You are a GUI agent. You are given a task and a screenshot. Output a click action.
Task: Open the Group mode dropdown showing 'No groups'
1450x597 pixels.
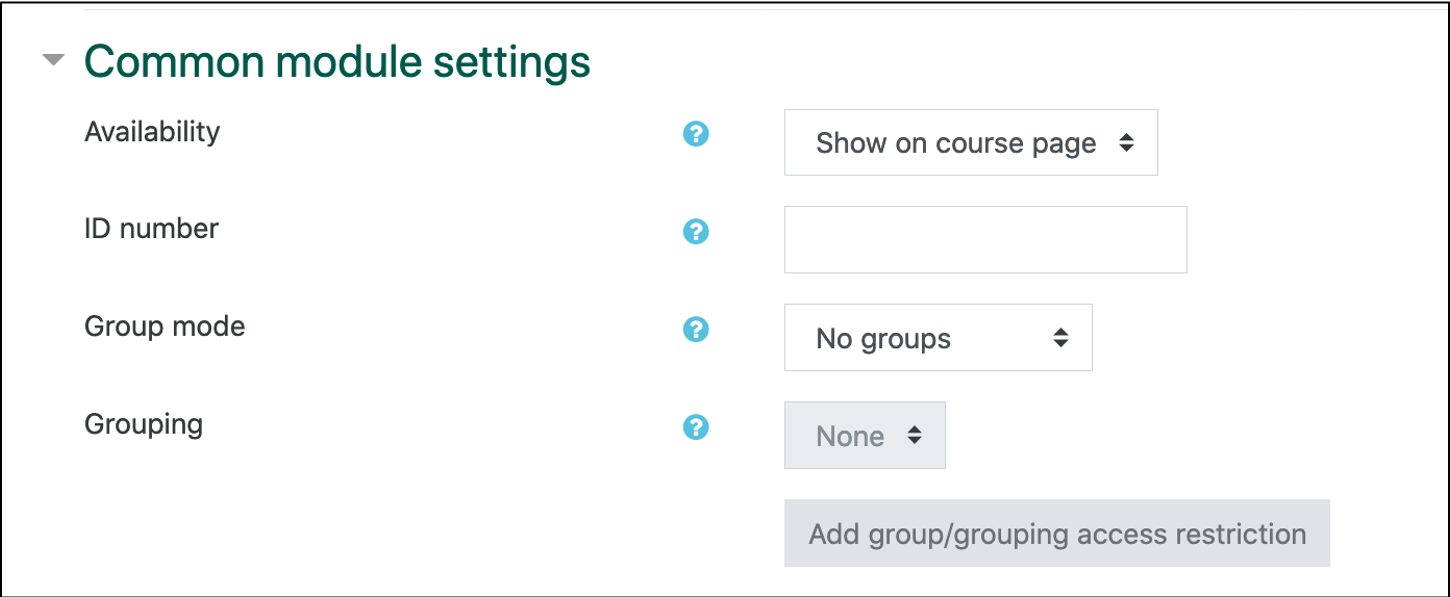tap(937, 337)
